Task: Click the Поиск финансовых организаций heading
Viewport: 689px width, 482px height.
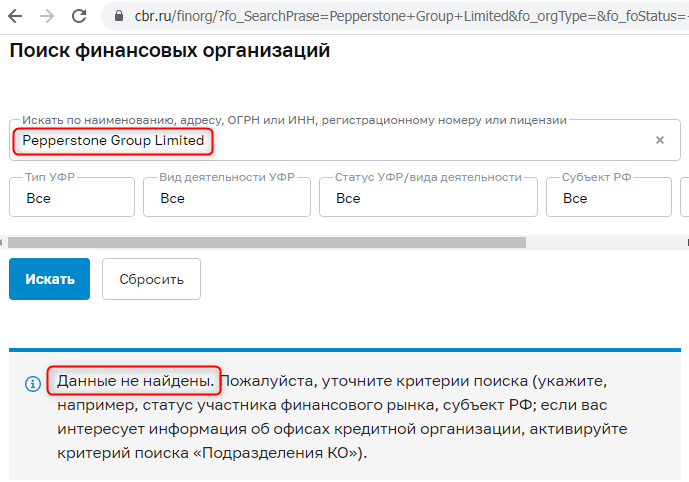Action: point(170,50)
